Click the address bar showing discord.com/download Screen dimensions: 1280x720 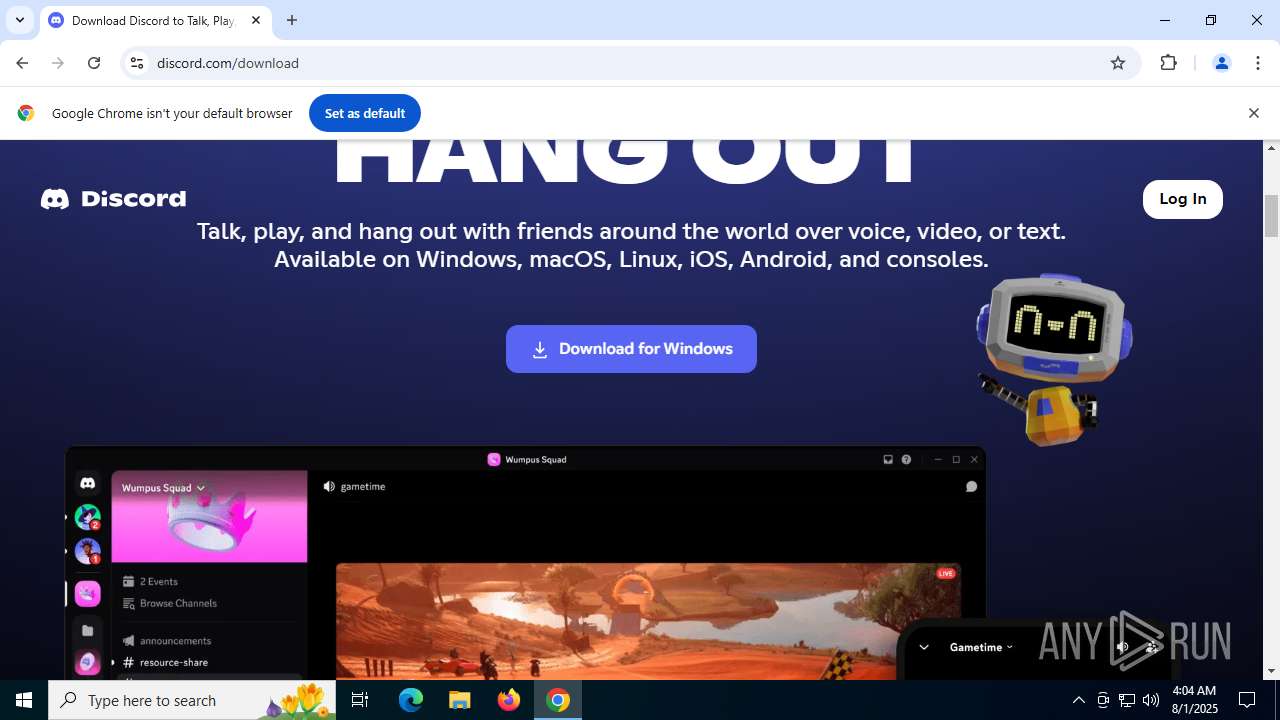[630, 63]
